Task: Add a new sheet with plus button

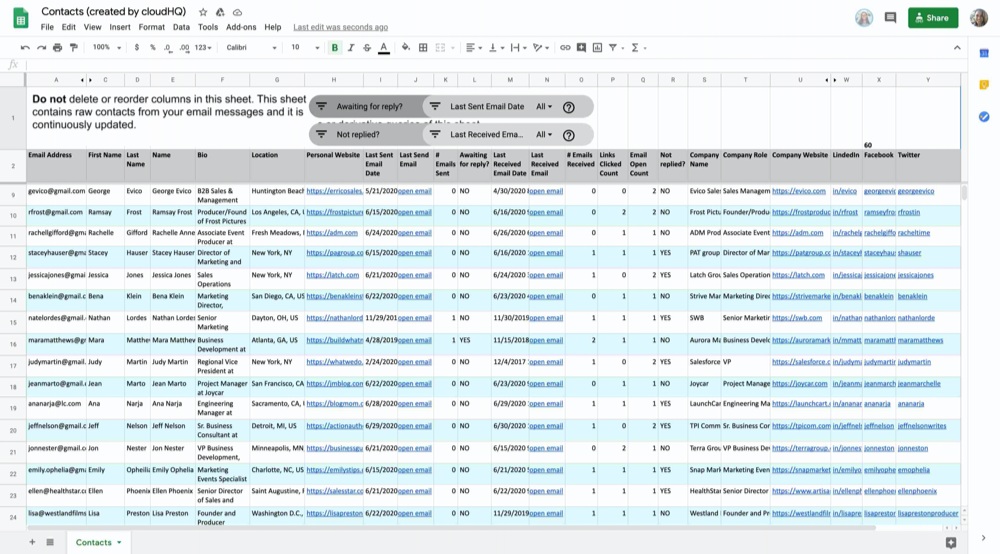Action: [x=32, y=542]
